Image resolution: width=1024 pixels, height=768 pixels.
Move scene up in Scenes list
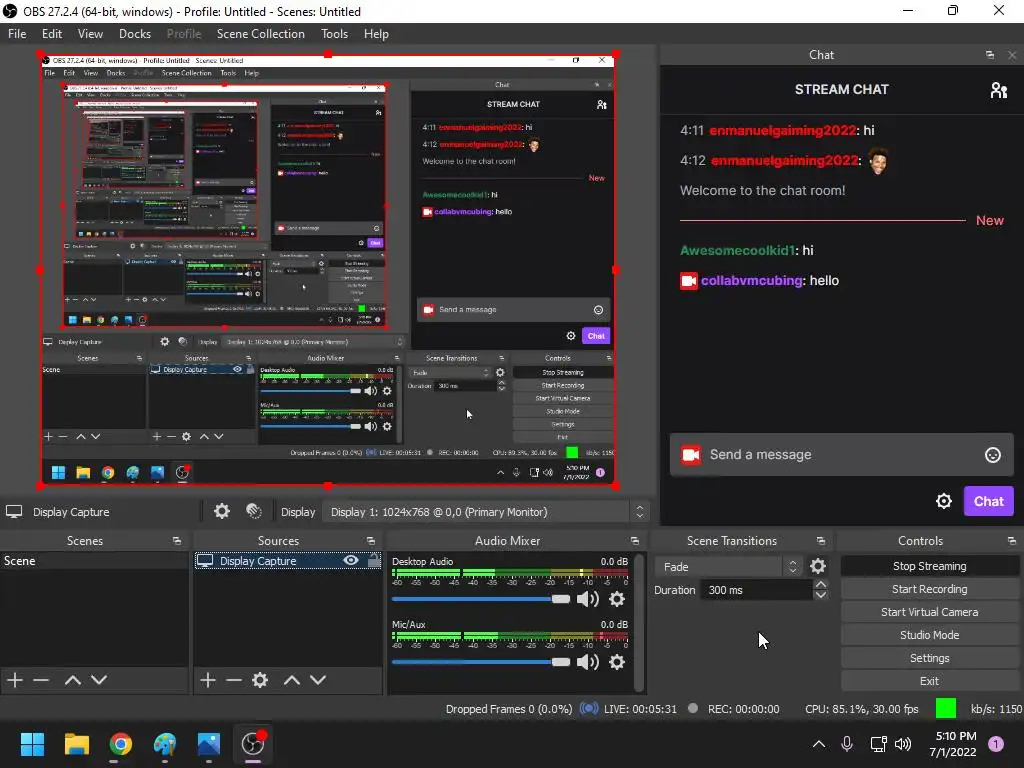(x=72, y=680)
